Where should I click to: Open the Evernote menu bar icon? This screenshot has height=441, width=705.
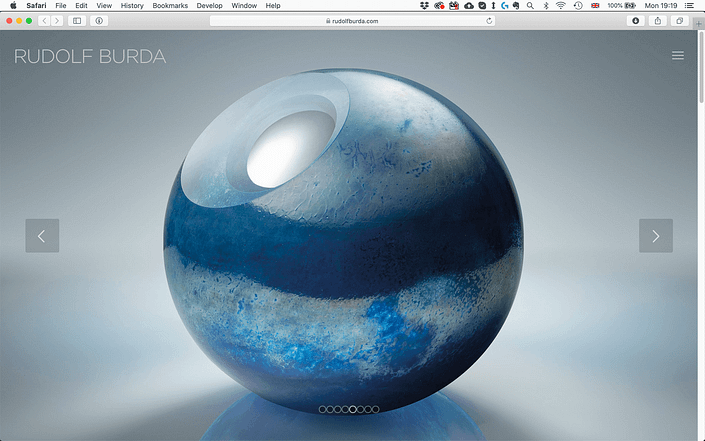point(516,5)
